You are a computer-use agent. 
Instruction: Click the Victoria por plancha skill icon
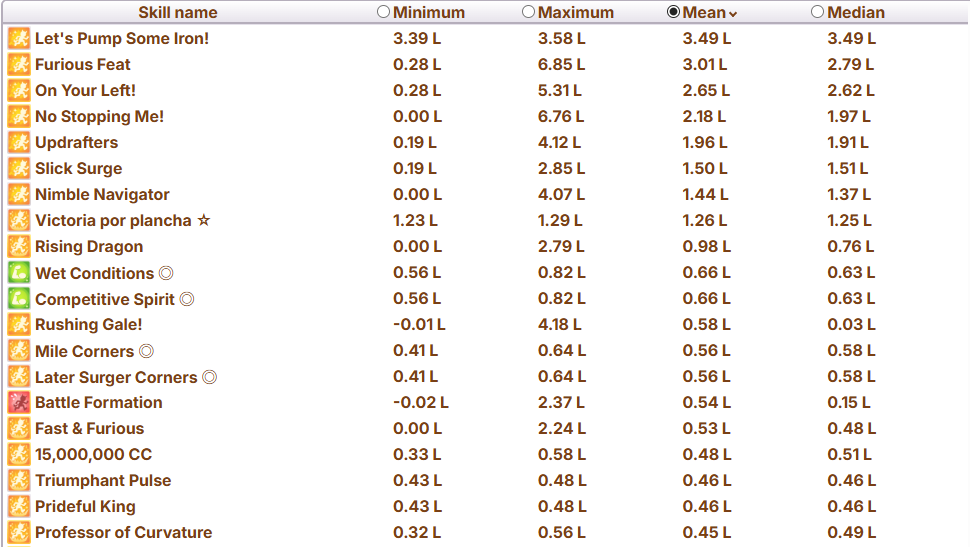19,220
